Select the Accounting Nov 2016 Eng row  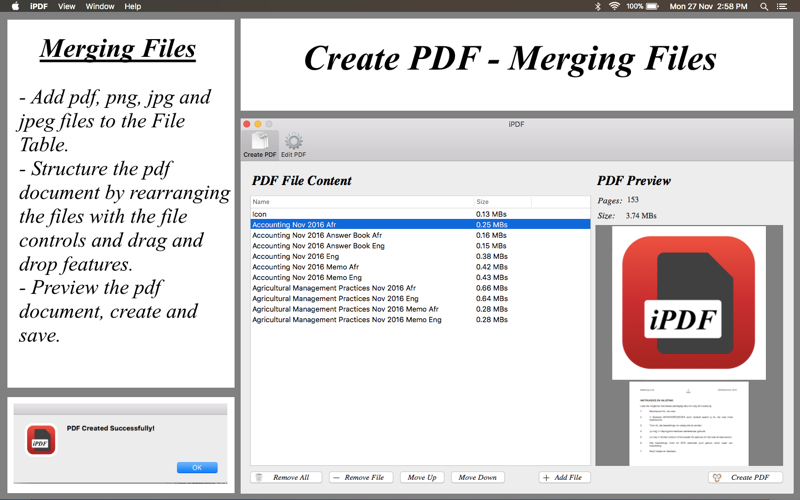click(420, 256)
